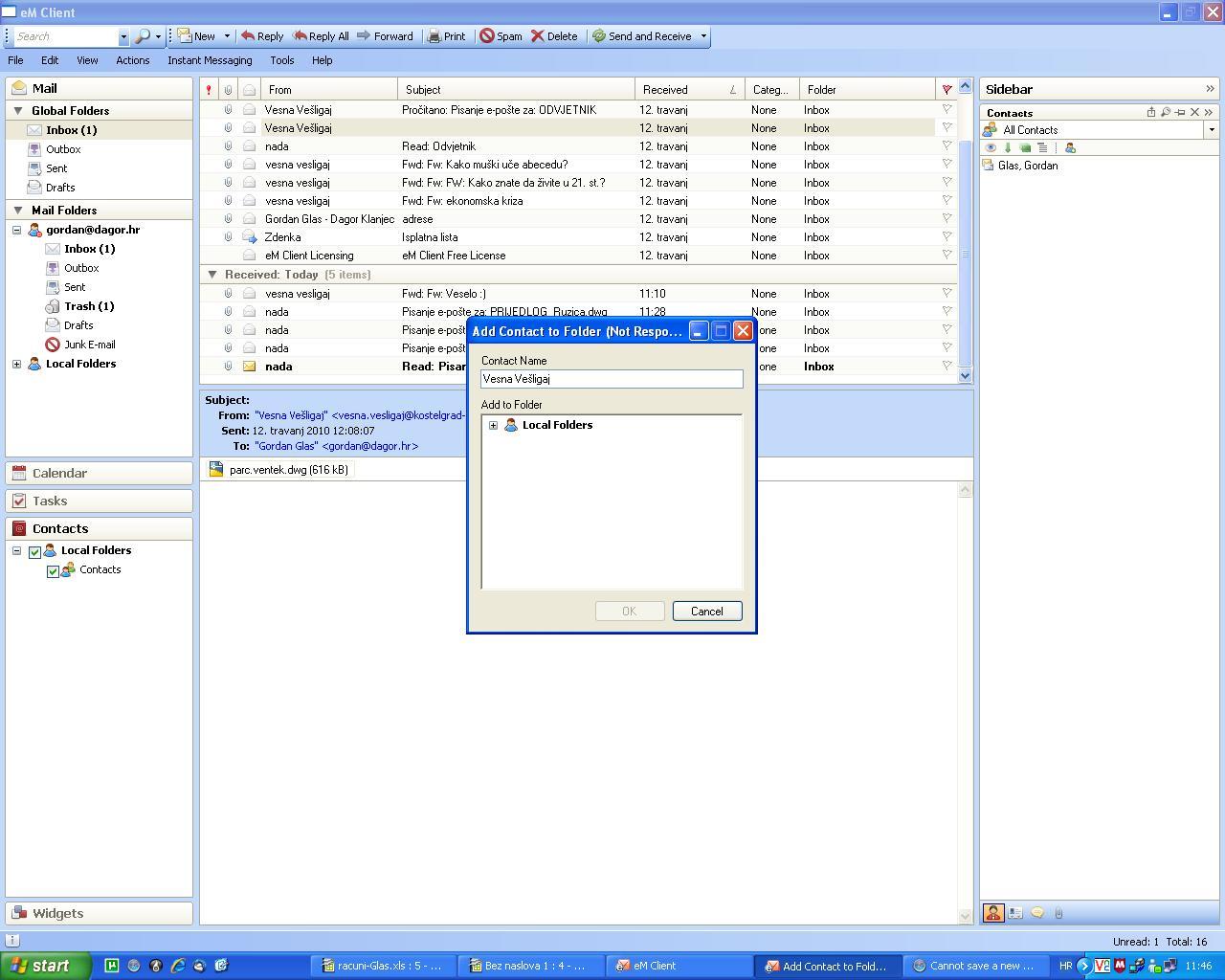Image resolution: width=1225 pixels, height=980 pixels.
Task: Click the Reply All toolbar icon
Action: pyautogui.click(x=321, y=35)
